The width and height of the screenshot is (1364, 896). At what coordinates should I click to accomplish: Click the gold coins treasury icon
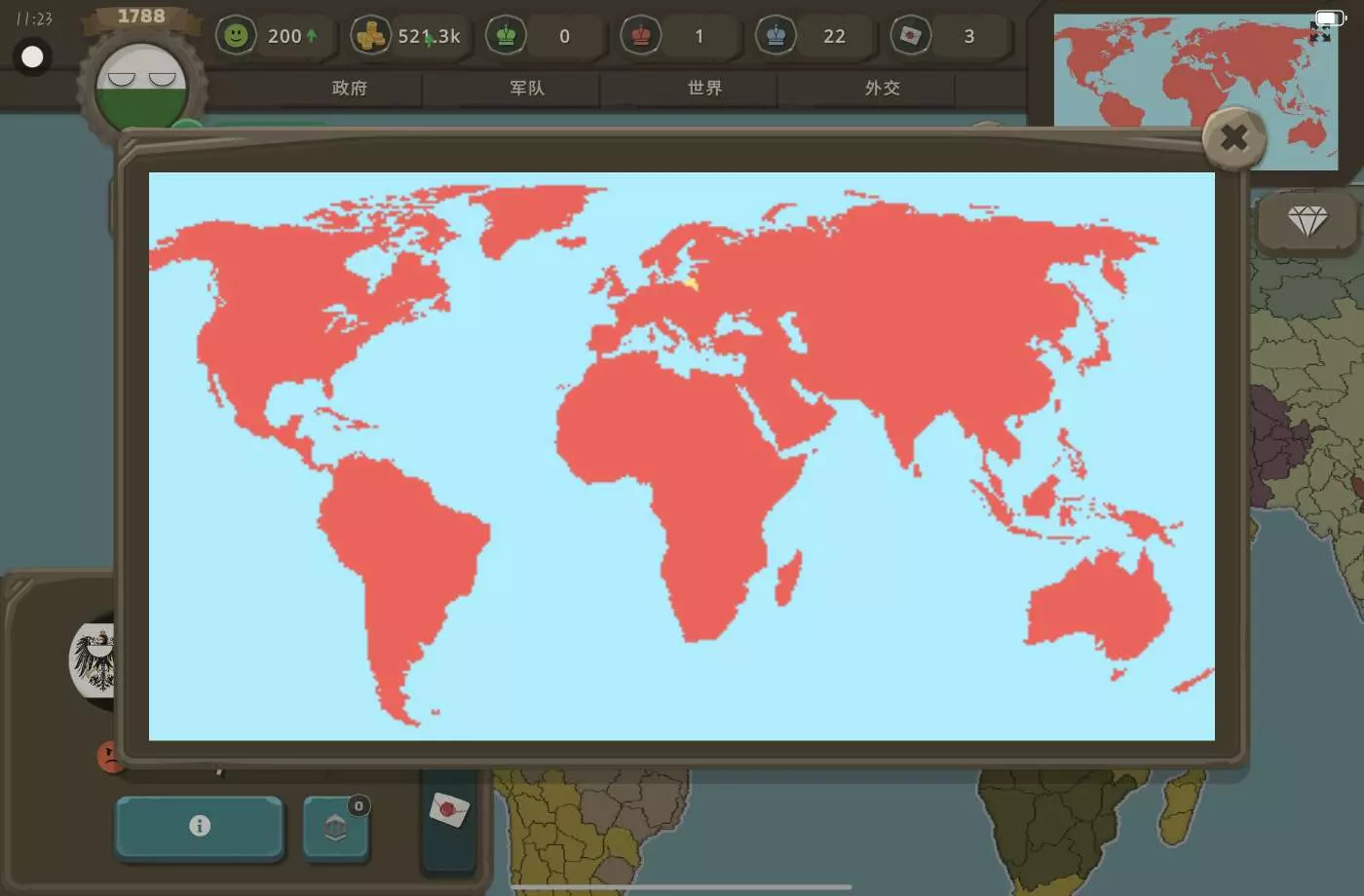click(x=370, y=36)
